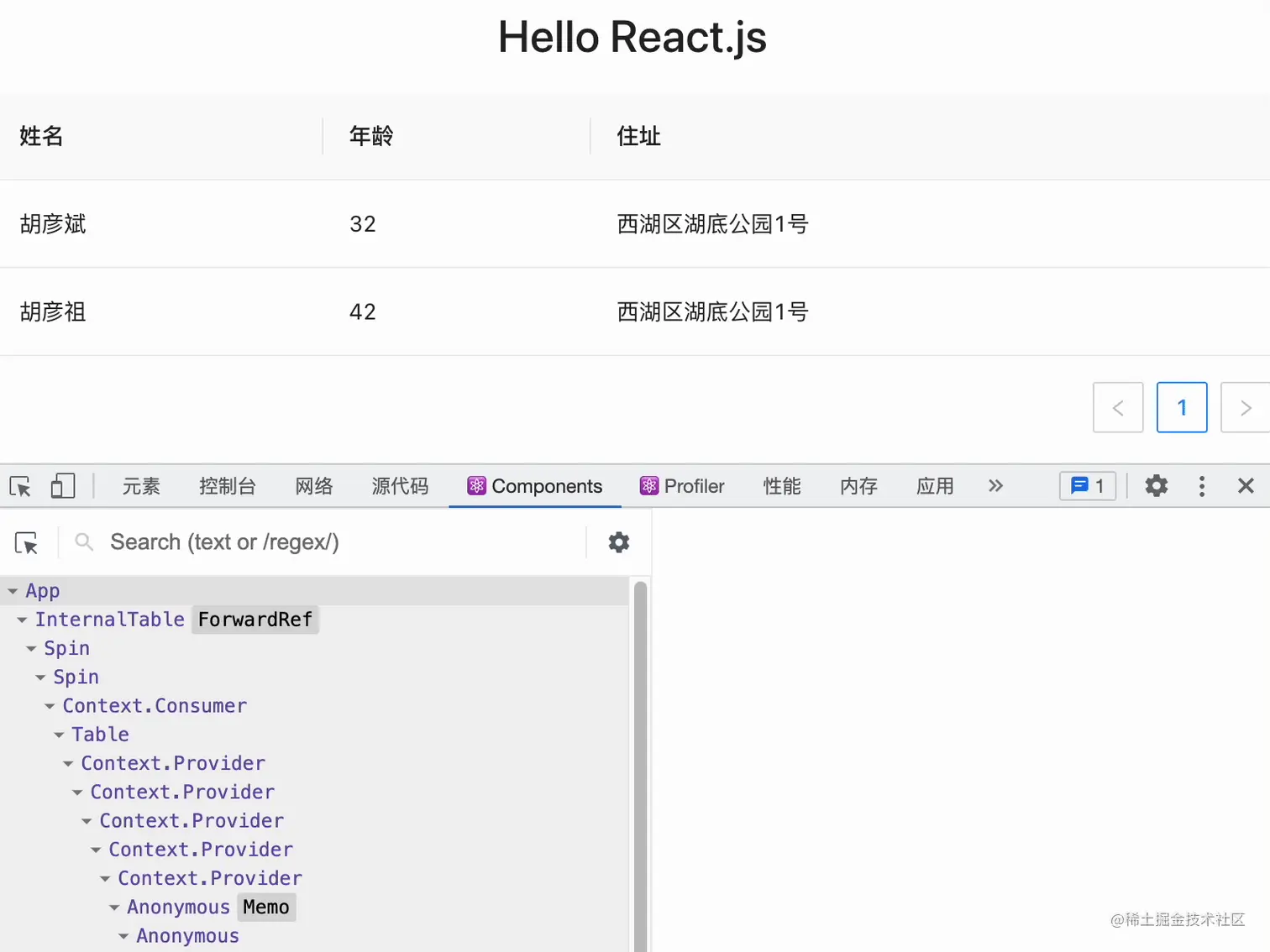Select Anonymous Memo component

point(178,908)
